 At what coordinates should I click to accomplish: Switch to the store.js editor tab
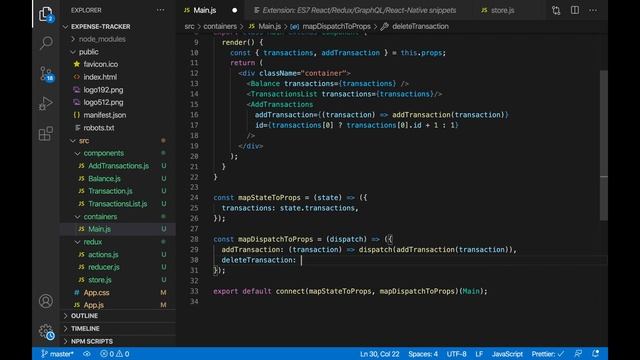[x=502, y=10]
